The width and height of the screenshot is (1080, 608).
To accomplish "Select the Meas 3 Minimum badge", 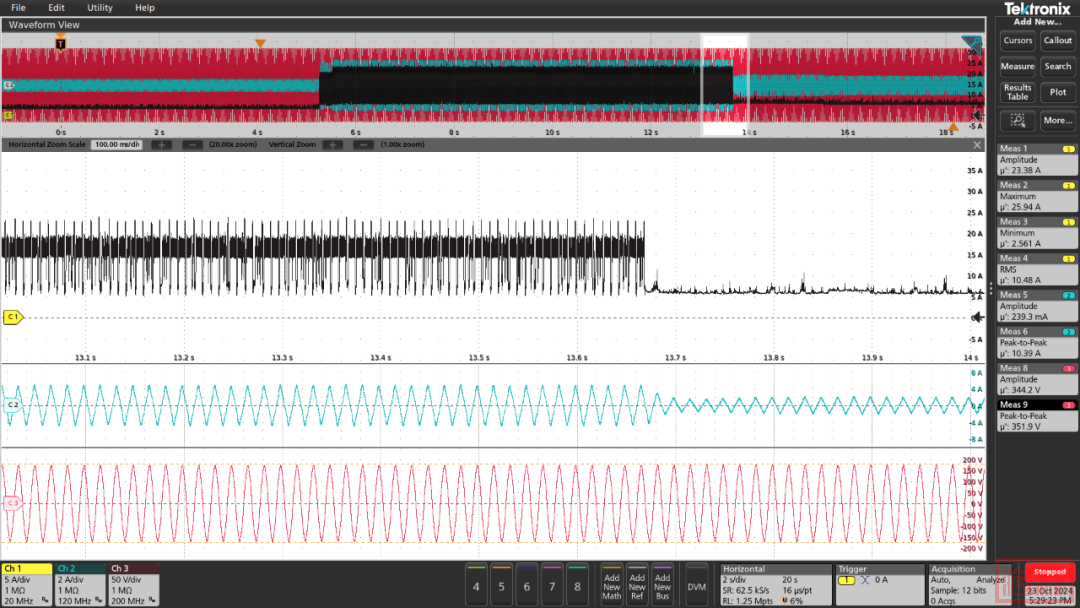I will pyautogui.click(x=1037, y=233).
